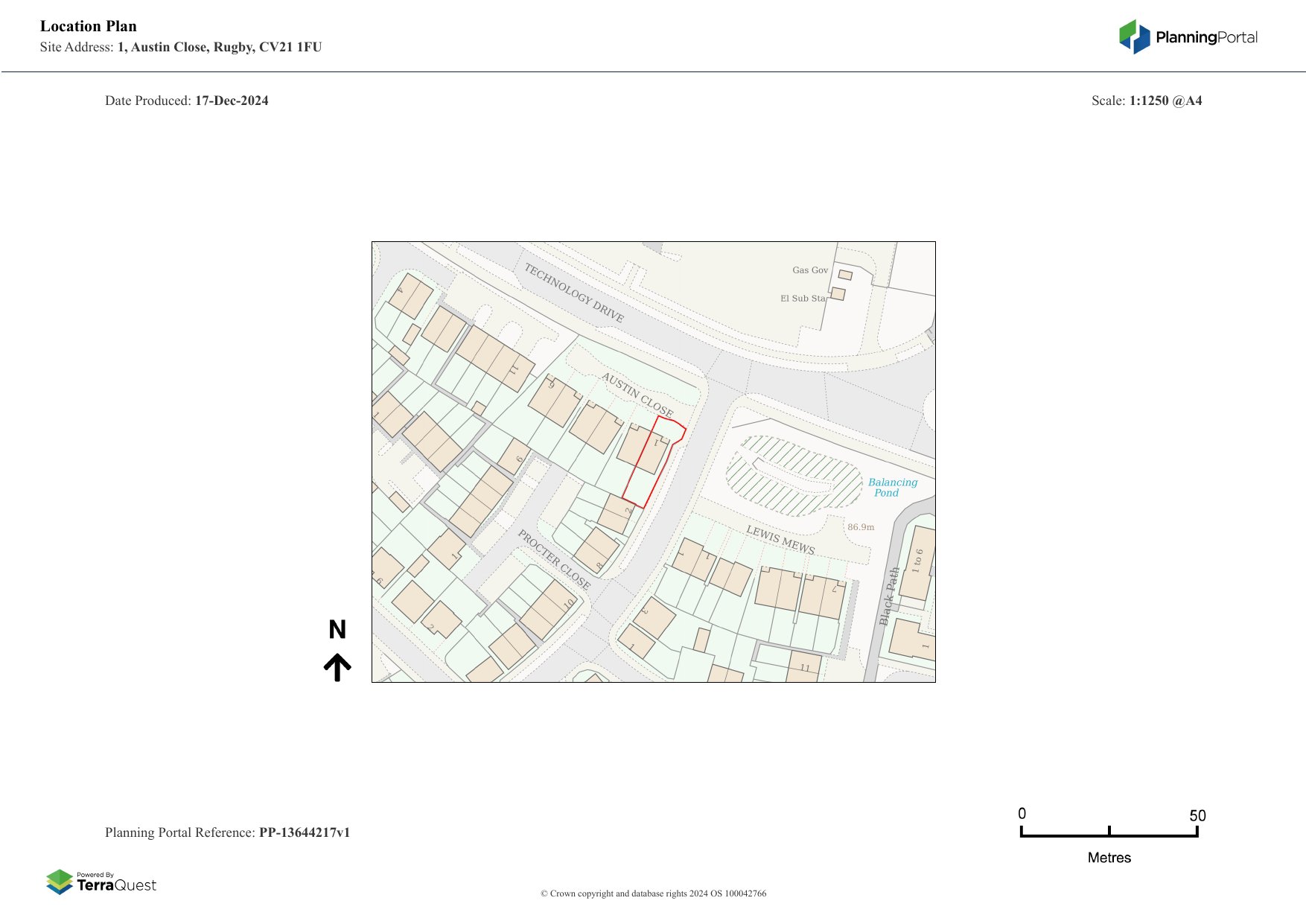Click the TerraQuest logo
The height and width of the screenshot is (924, 1306).
click(101, 882)
